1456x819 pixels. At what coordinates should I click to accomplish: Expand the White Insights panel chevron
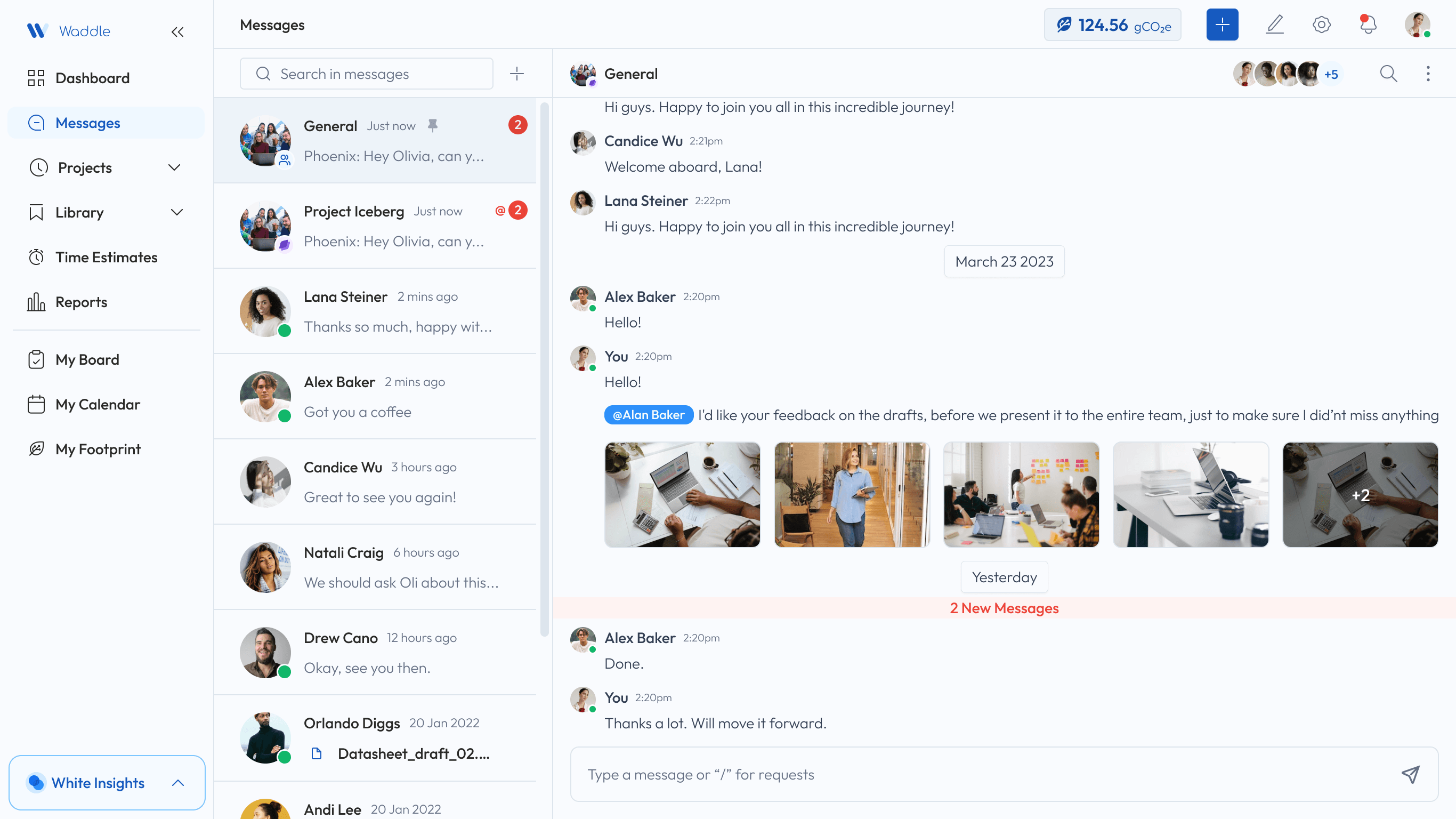(x=178, y=783)
